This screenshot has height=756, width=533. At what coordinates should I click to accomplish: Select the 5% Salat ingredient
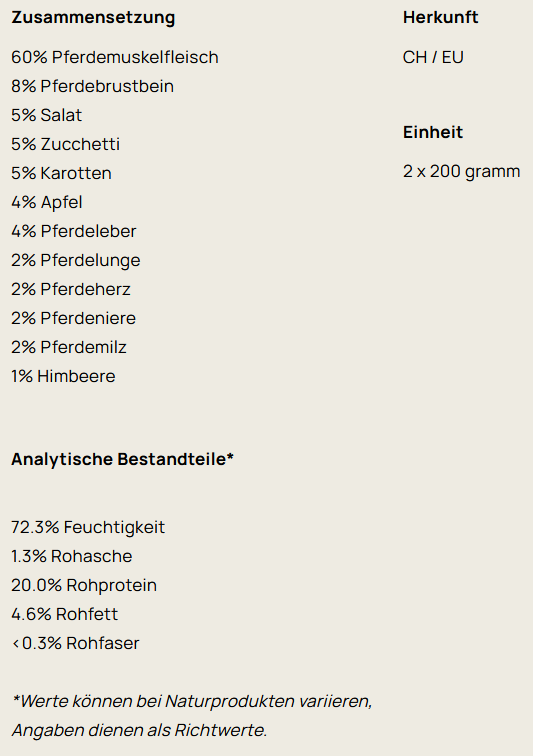point(47,115)
